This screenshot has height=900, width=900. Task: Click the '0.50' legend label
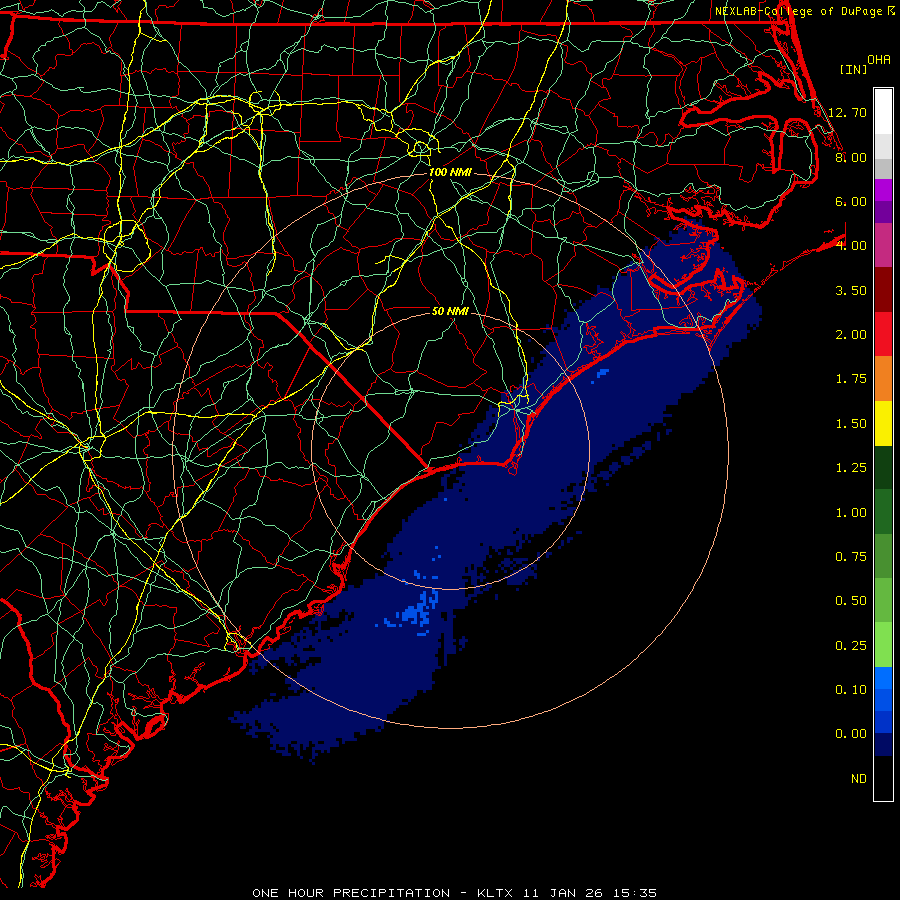[851, 601]
